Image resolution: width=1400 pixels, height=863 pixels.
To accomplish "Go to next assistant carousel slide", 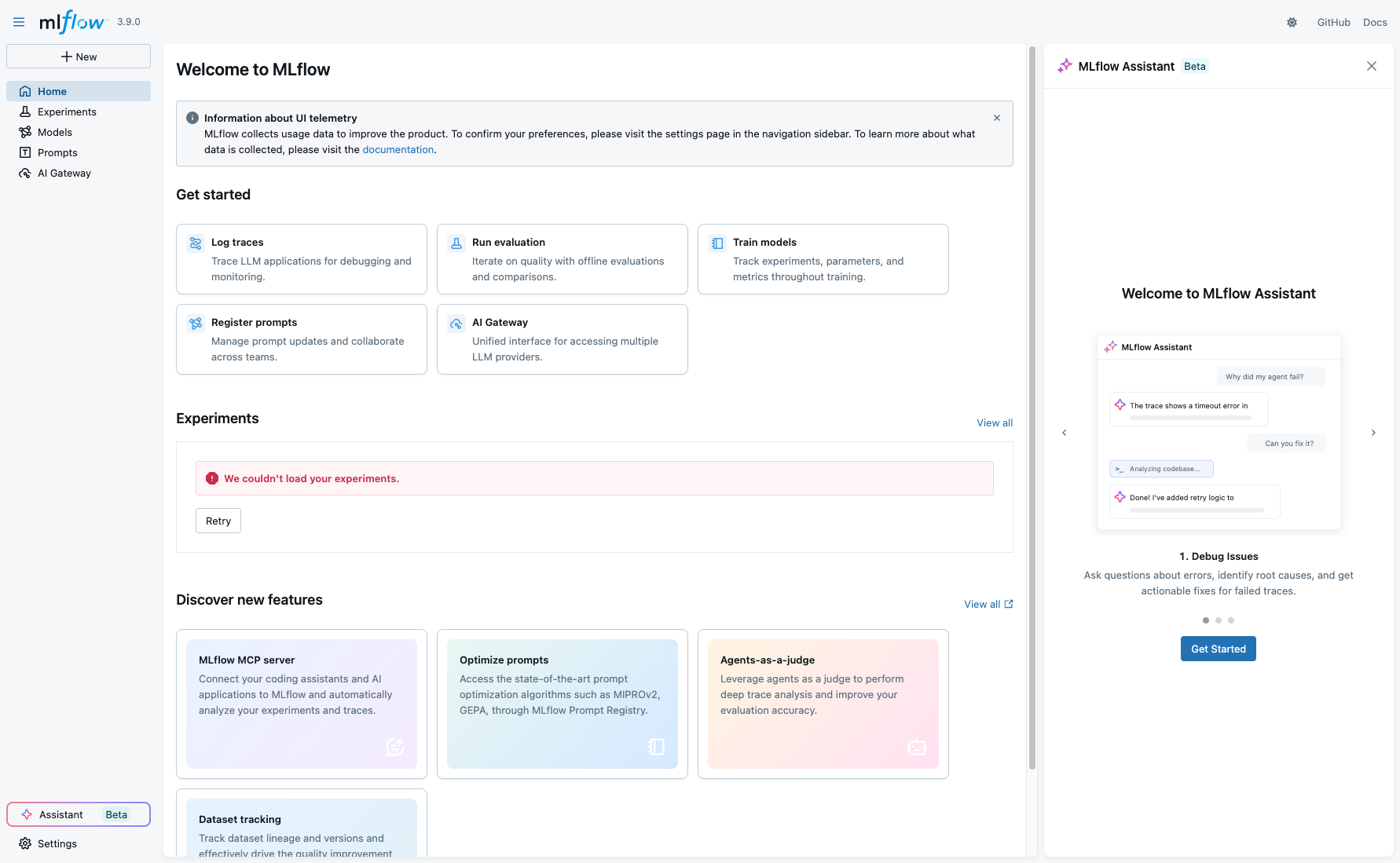I will point(1373,433).
